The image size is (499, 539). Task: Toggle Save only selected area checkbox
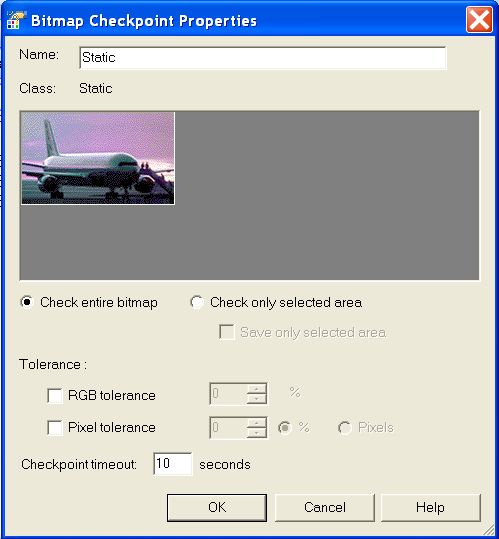[227, 332]
